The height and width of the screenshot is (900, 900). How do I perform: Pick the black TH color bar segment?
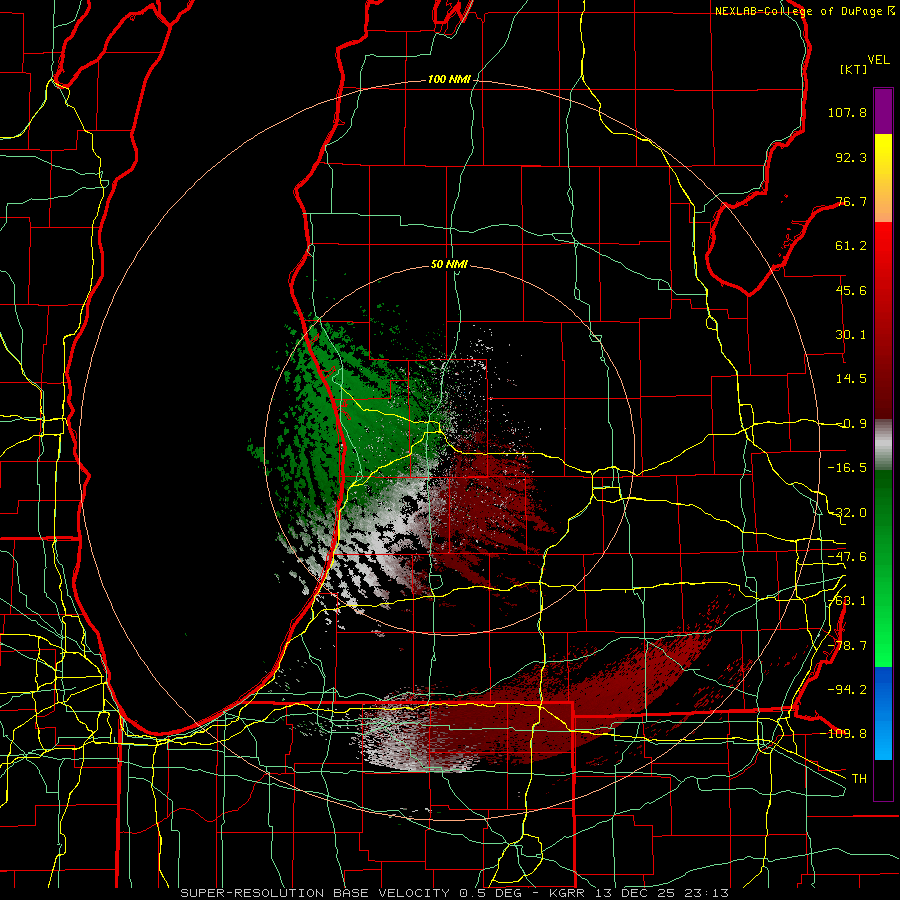(883, 779)
